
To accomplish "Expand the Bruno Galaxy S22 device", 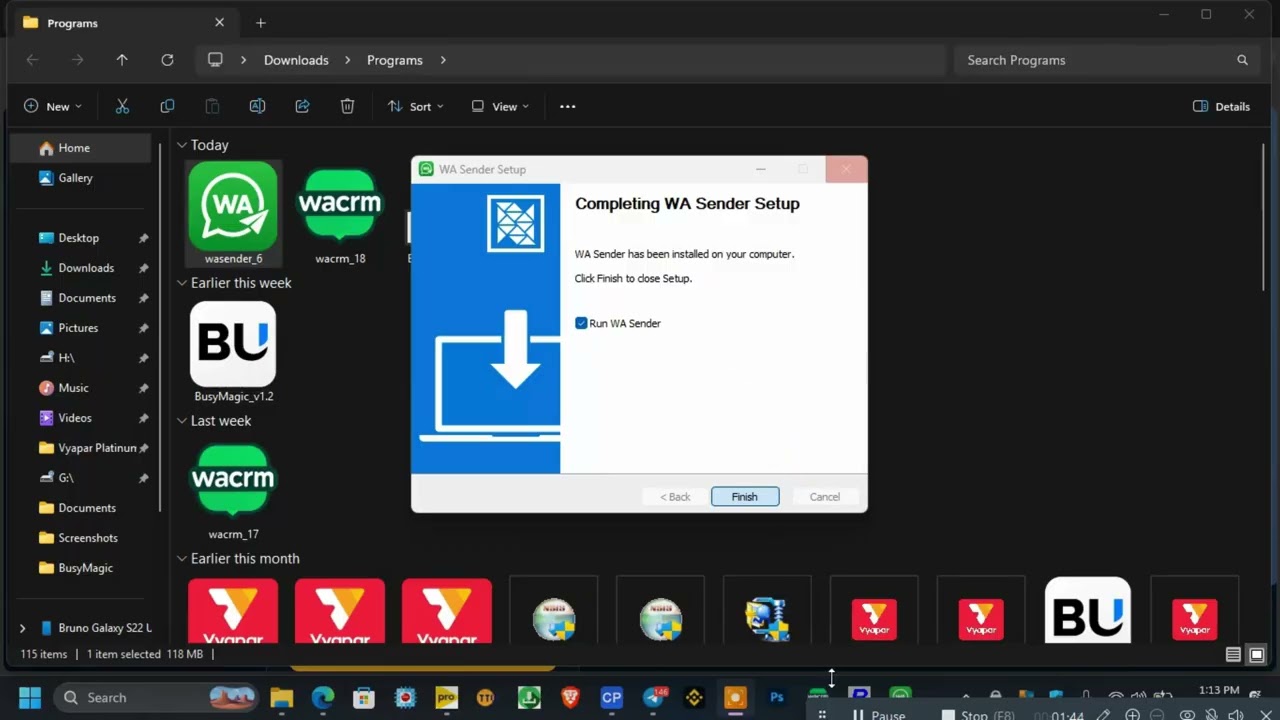I will tap(22, 628).
